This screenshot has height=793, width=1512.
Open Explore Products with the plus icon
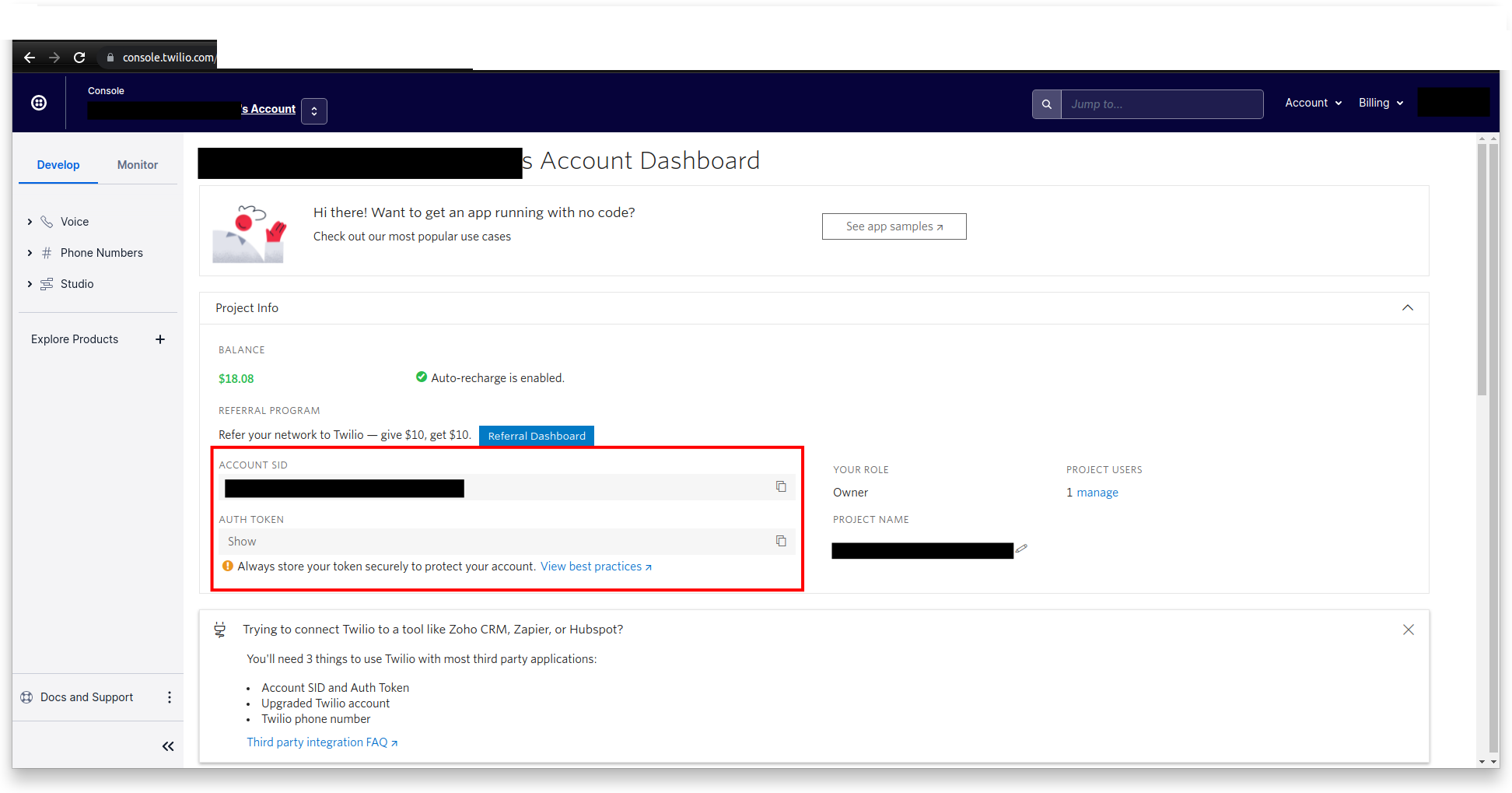point(160,339)
